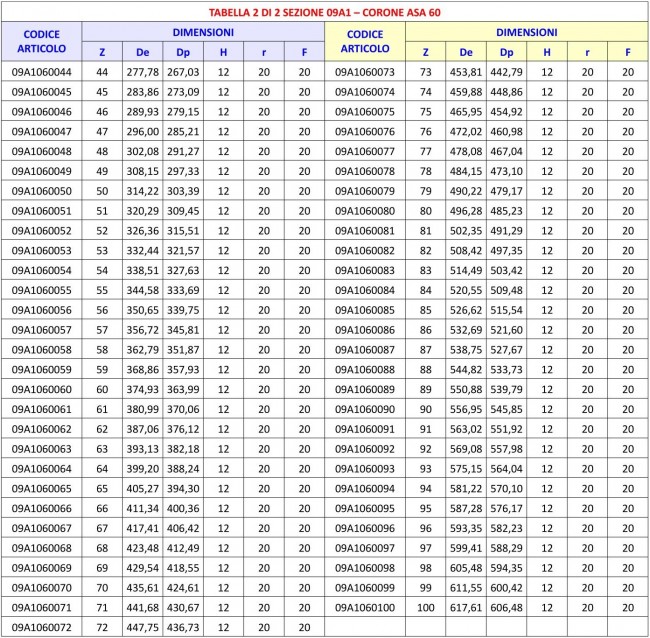Image resolution: width=650 pixels, height=638 pixels.
Task: Select De value 277,78
Action: click(143, 72)
